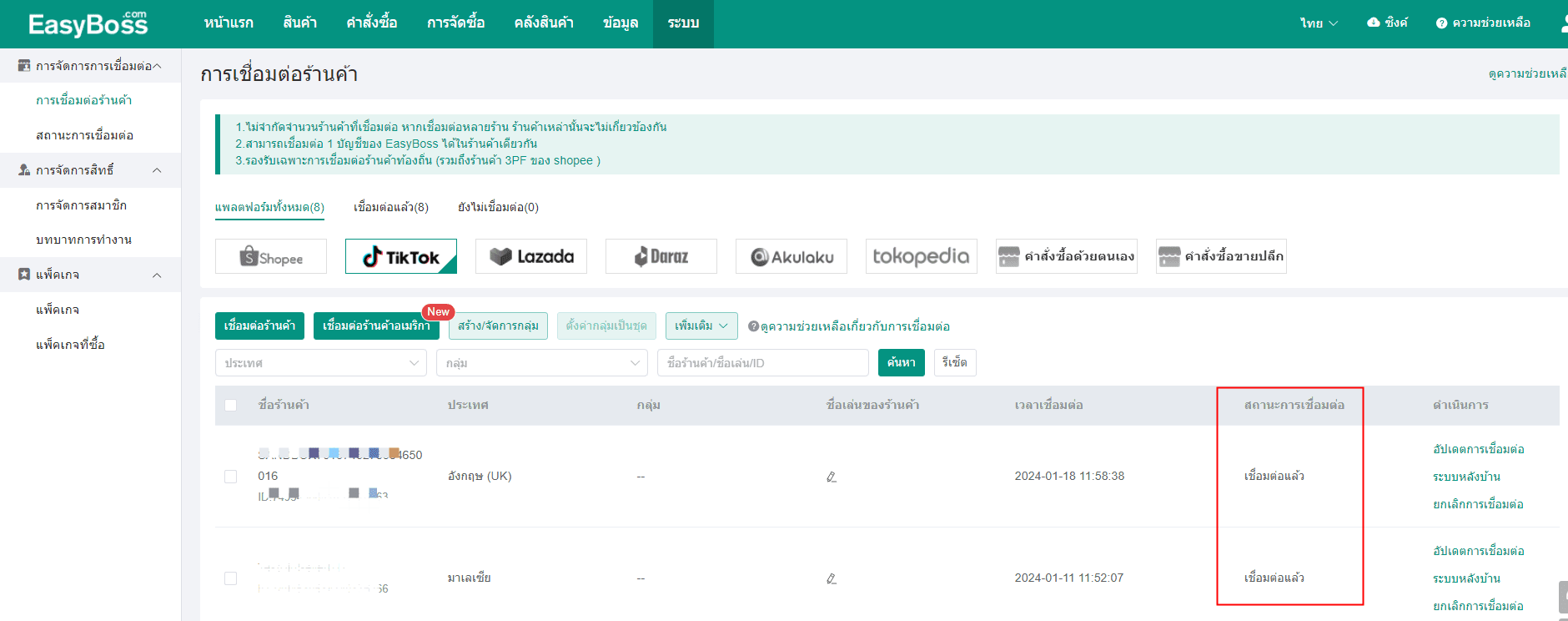The image size is (1568, 621).
Task: Open the ไทย language dropdown
Action: pos(1319,23)
